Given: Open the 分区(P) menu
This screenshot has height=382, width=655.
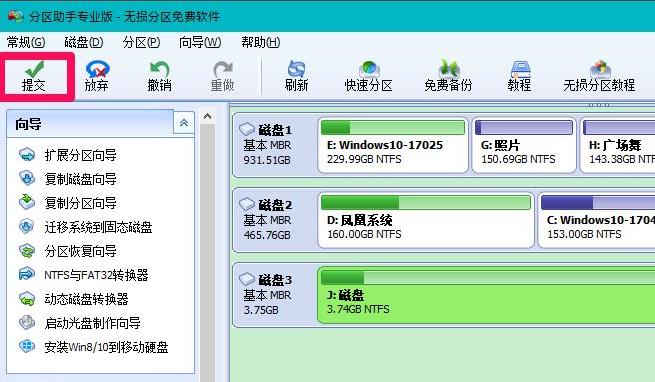Looking at the screenshot, I should pyautogui.click(x=141, y=42).
